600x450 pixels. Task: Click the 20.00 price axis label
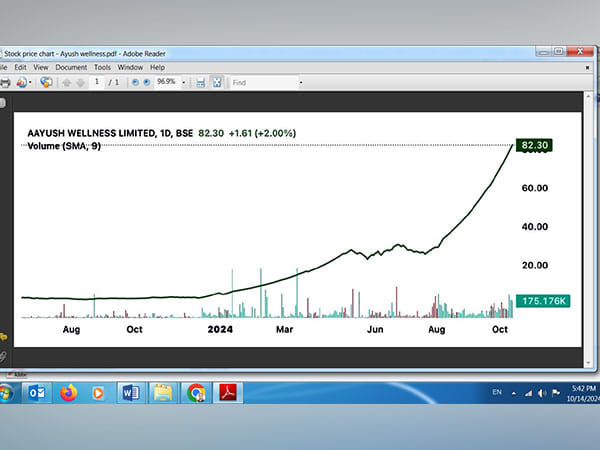pyautogui.click(x=535, y=265)
